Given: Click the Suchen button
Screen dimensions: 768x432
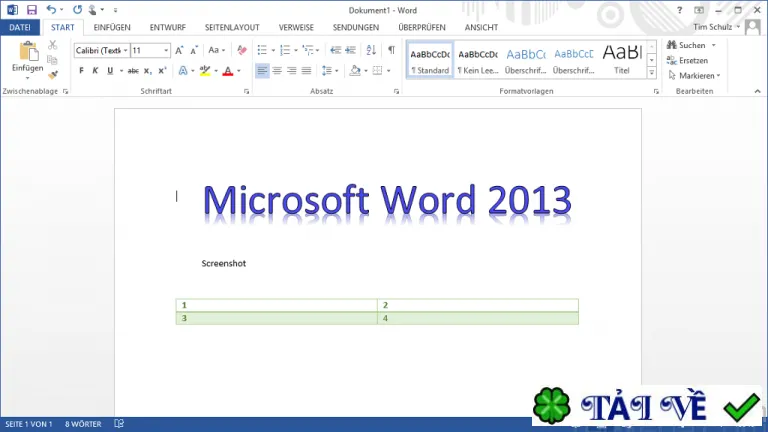Looking at the screenshot, I should [687, 45].
